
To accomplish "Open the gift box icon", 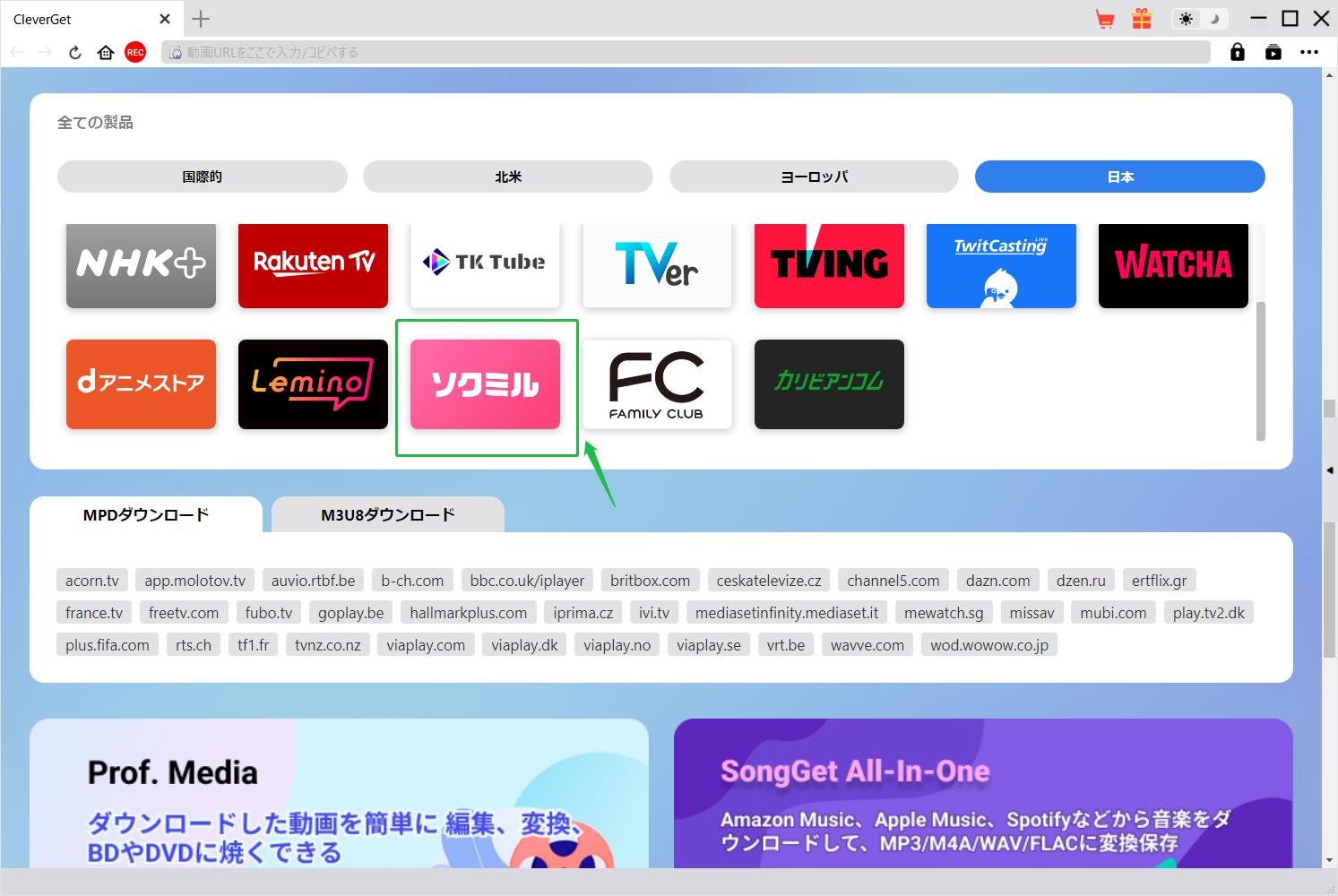I will point(1142,19).
